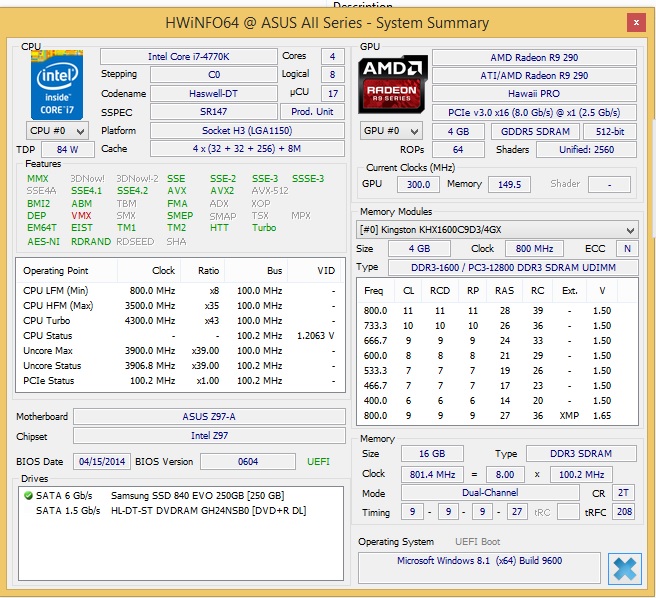Viewport: 656px width, 598px height.
Task: Select the Intel Core i7-4770K name field
Action: (189, 56)
